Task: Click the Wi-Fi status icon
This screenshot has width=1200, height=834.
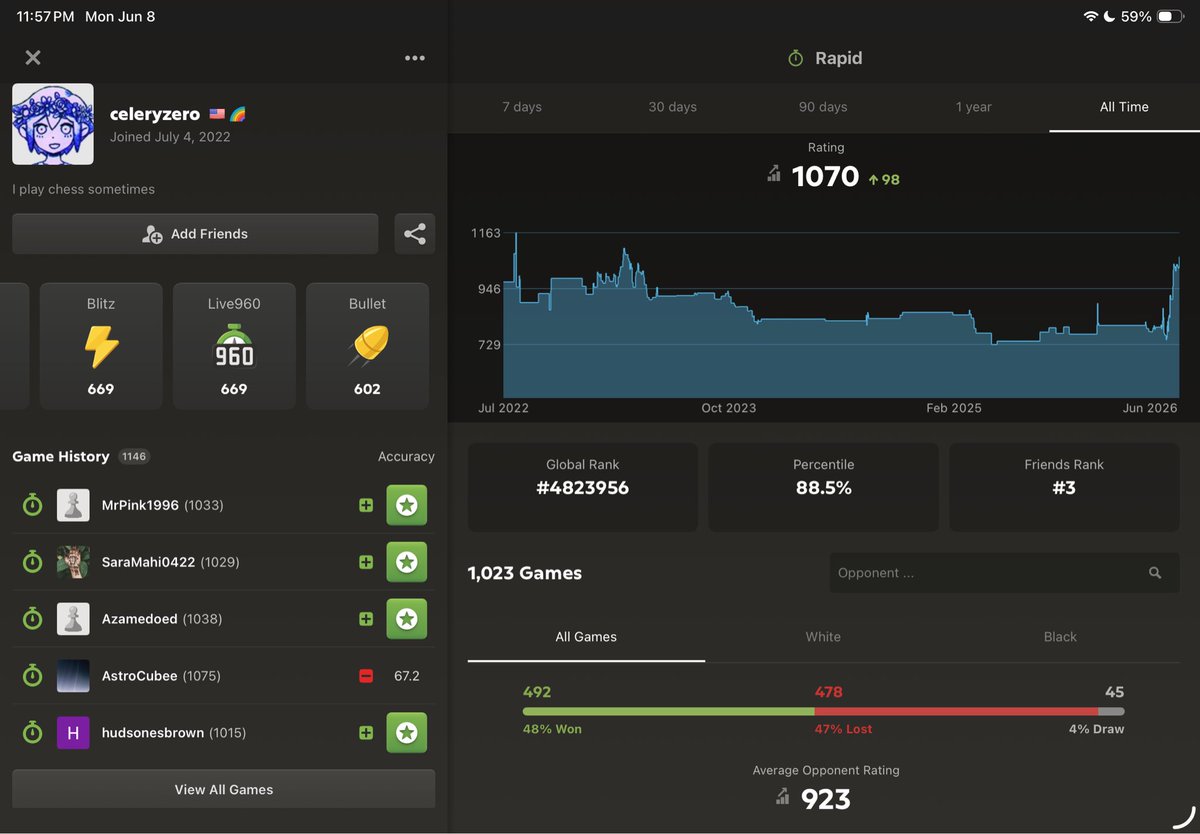Action: [x=1091, y=17]
